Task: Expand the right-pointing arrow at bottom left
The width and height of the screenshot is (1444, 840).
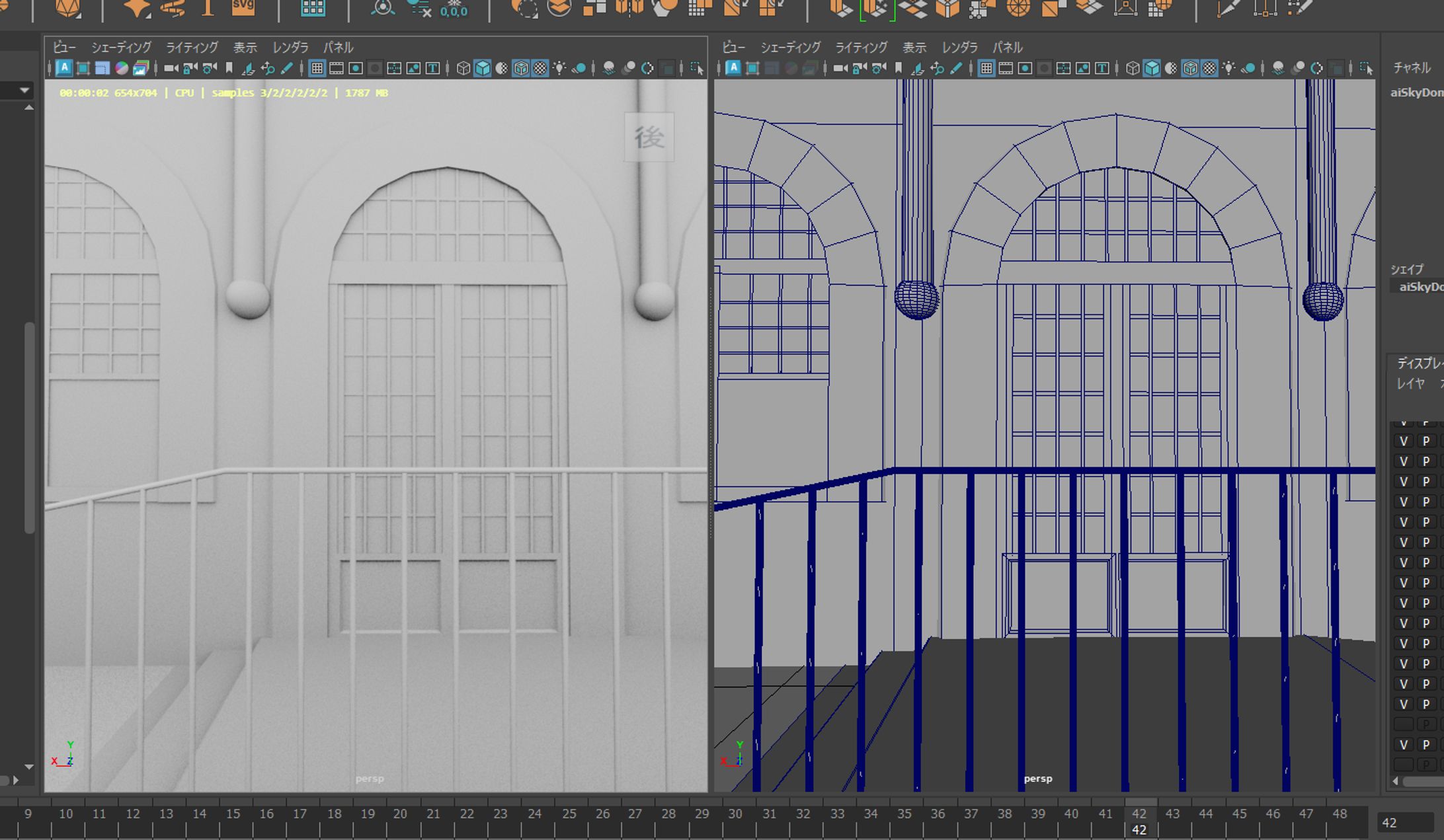Action: (16, 781)
